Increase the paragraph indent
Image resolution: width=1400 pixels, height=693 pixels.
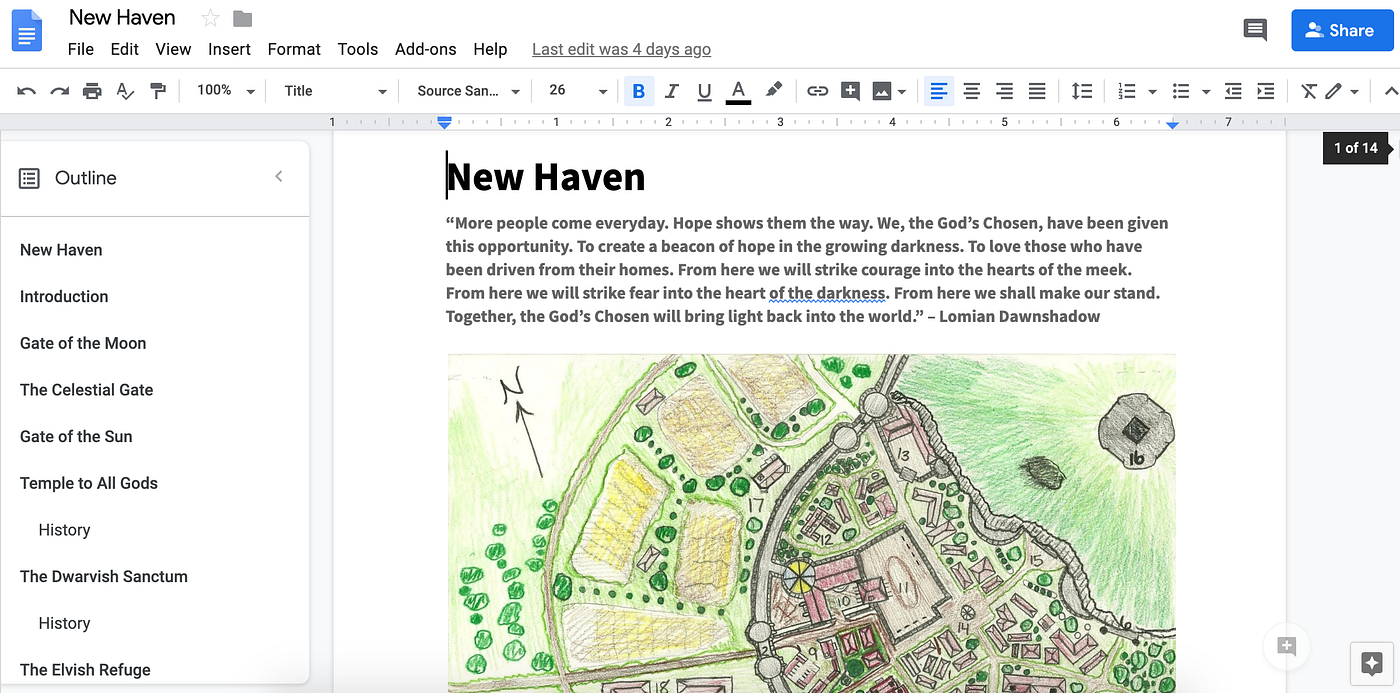pos(1266,91)
